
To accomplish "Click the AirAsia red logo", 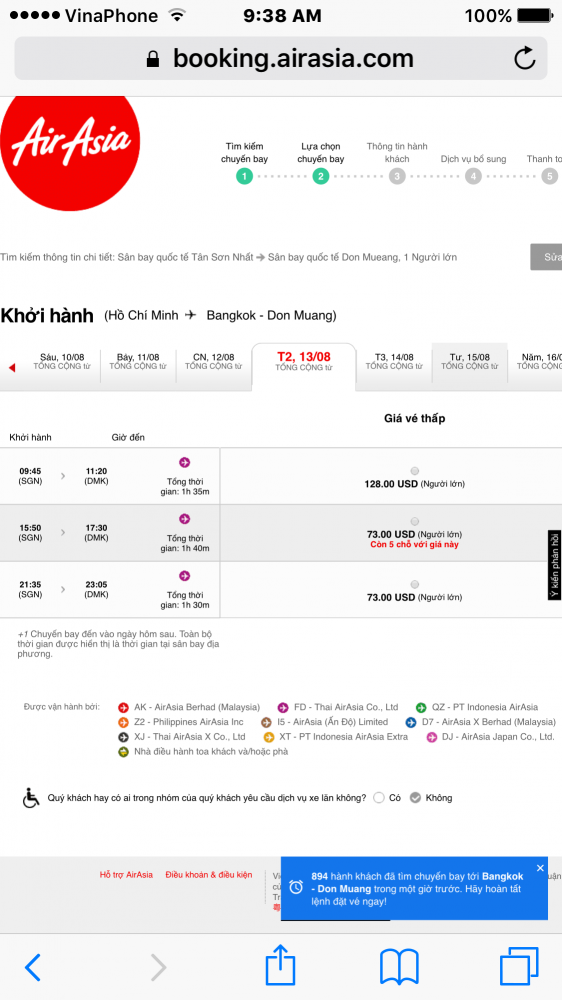I will (x=70, y=154).
